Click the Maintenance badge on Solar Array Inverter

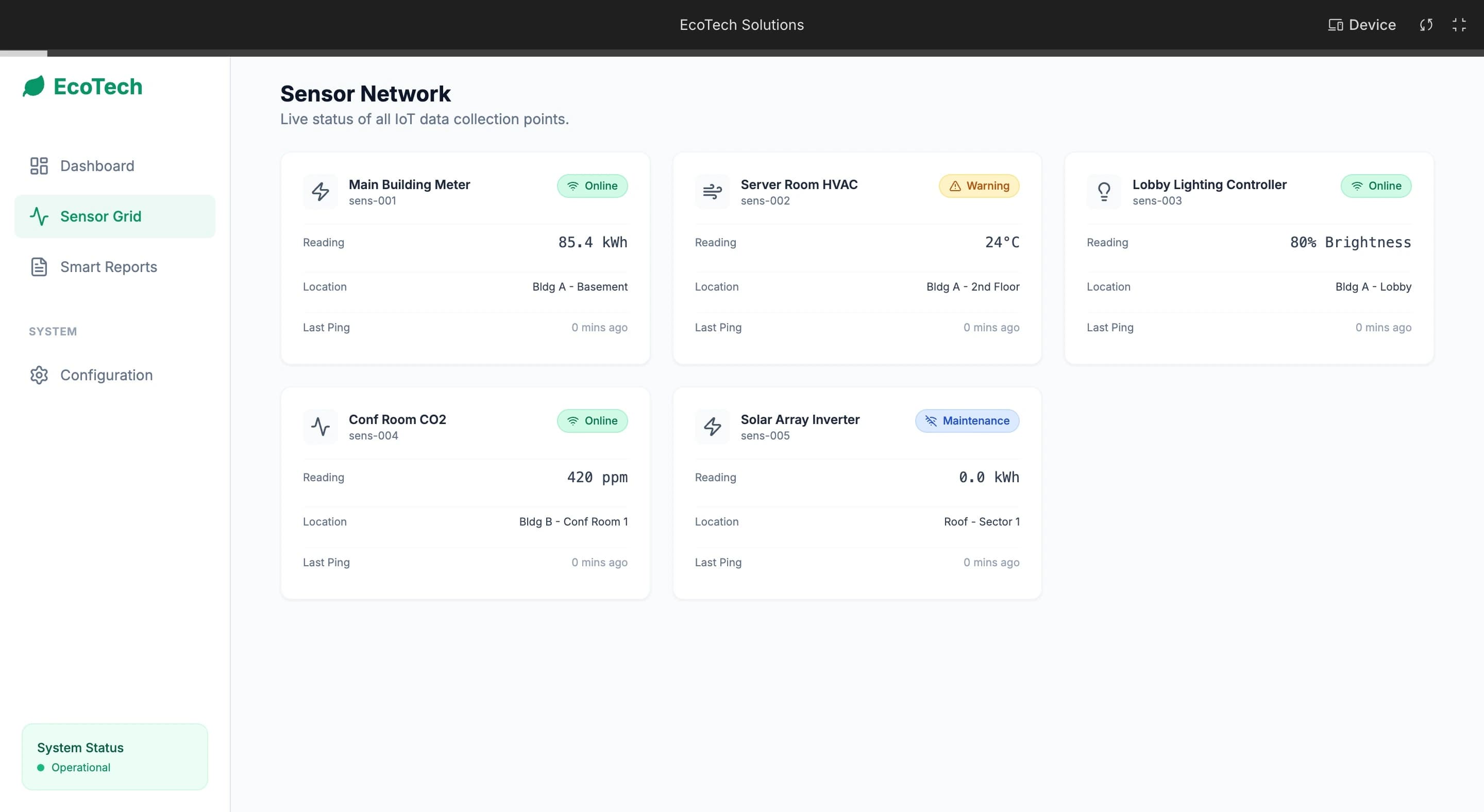(967, 421)
